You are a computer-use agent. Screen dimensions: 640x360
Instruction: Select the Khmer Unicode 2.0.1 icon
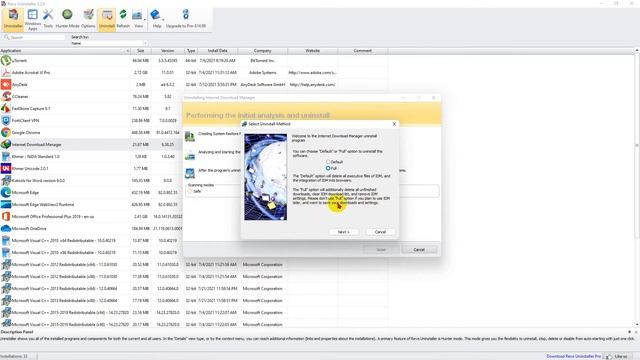(6, 169)
